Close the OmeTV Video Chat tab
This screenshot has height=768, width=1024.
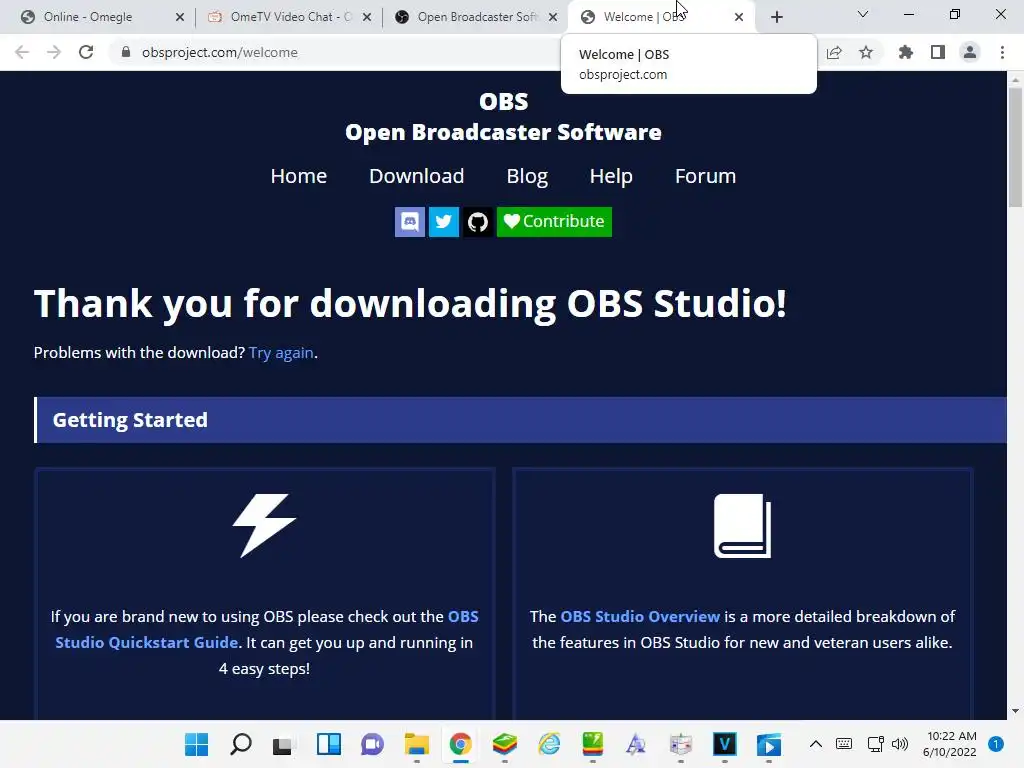click(367, 17)
